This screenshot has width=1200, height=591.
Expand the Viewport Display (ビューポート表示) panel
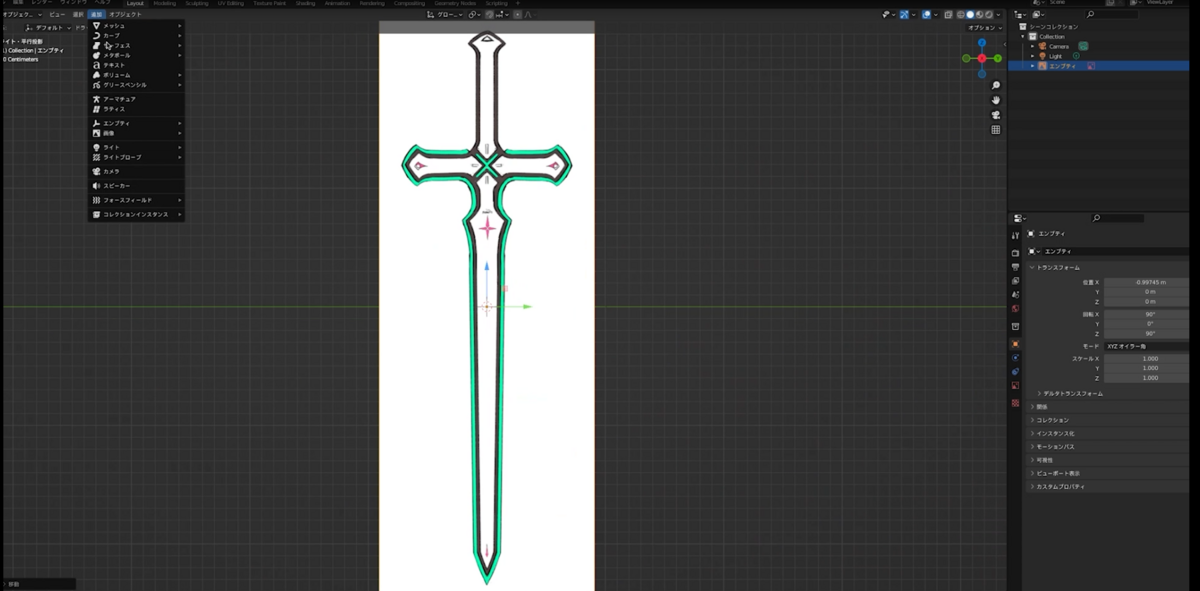coord(1032,473)
